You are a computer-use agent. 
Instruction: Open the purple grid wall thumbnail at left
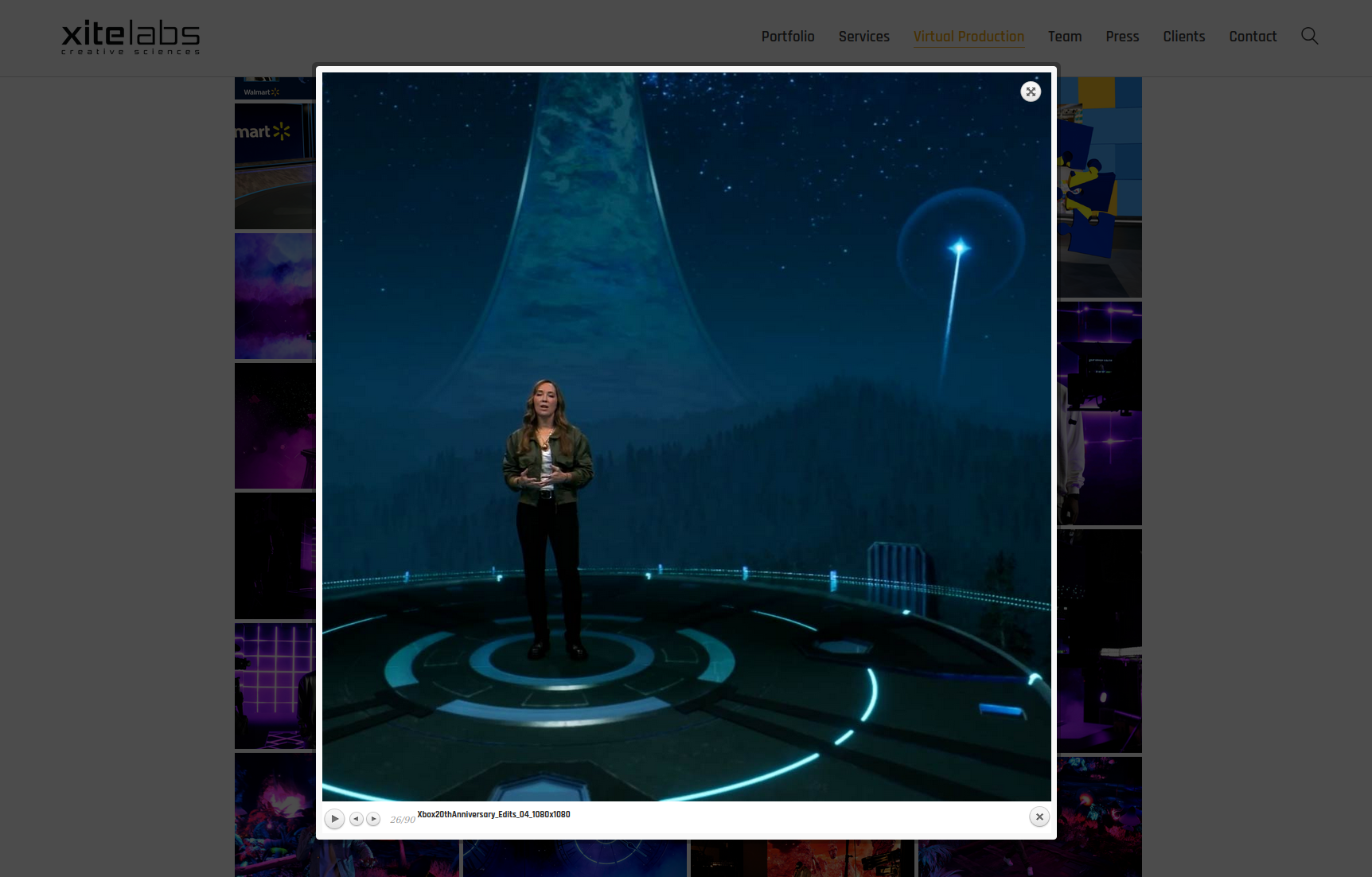click(275, 686)
